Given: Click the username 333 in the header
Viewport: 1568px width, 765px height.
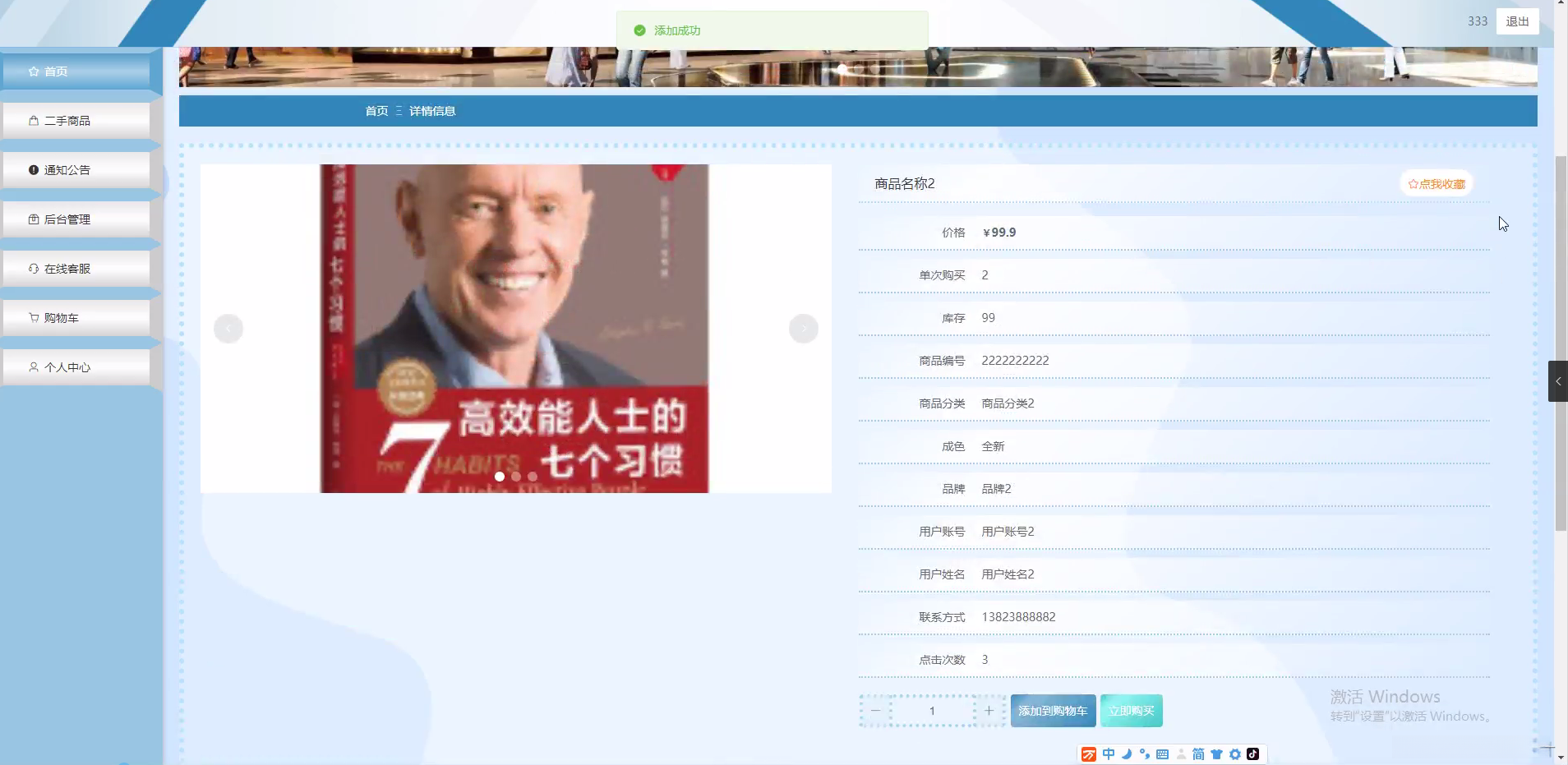Looking at the screenshot, I should click(x=1478, y=21).
